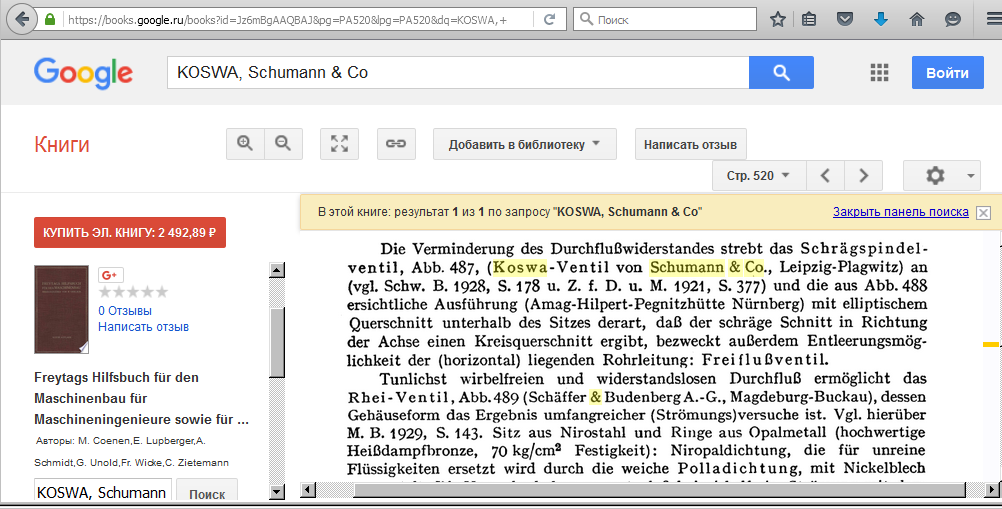
Task: Open the gear settings menu
Action: pos(942,175)
